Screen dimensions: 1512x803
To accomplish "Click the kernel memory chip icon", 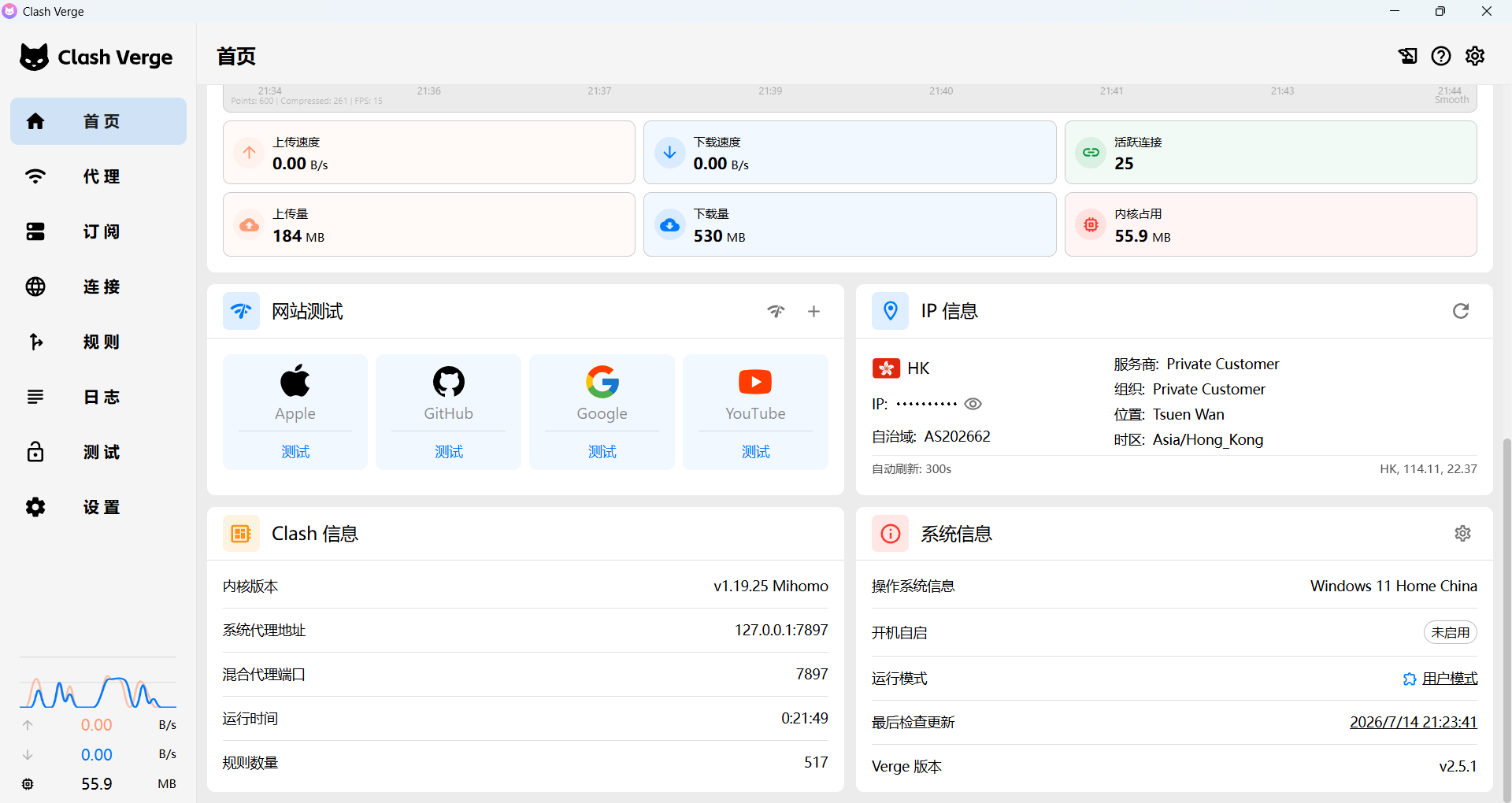I will click(x=1091, y=225).
